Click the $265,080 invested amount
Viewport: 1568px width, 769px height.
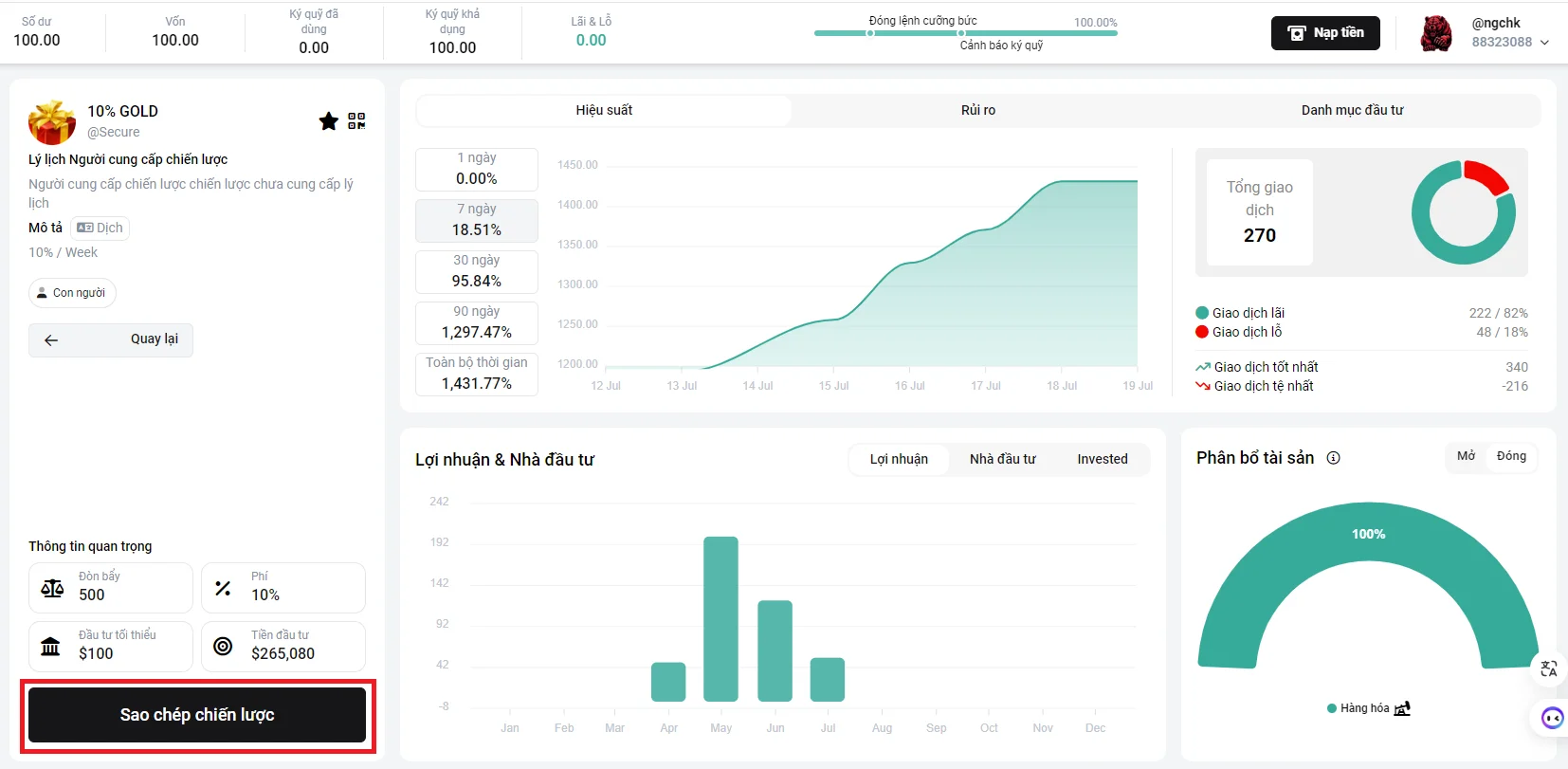point(283,653)
